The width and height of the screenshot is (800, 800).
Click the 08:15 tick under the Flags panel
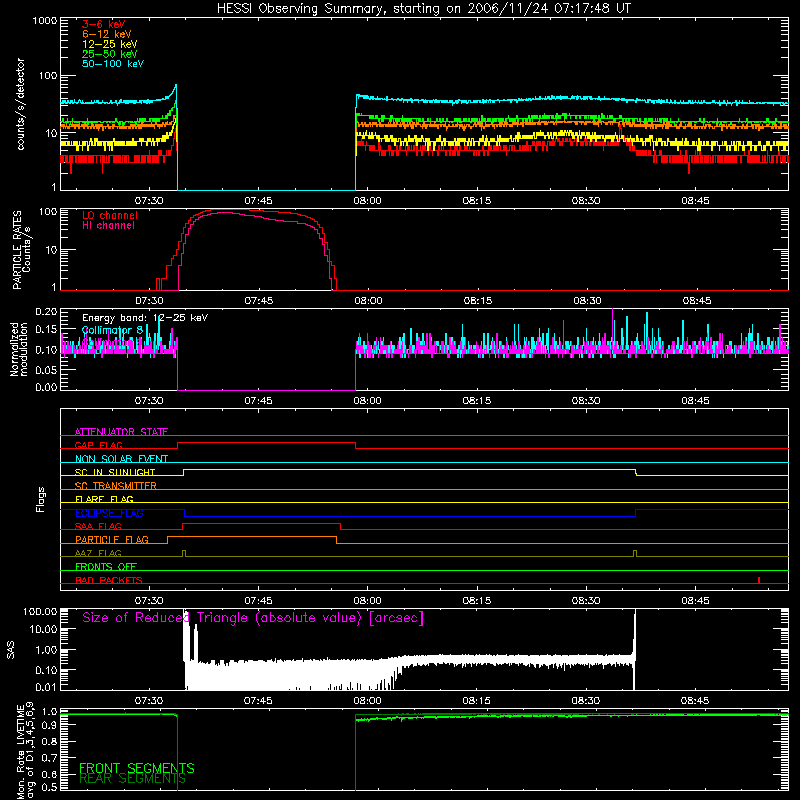(477, 601)
